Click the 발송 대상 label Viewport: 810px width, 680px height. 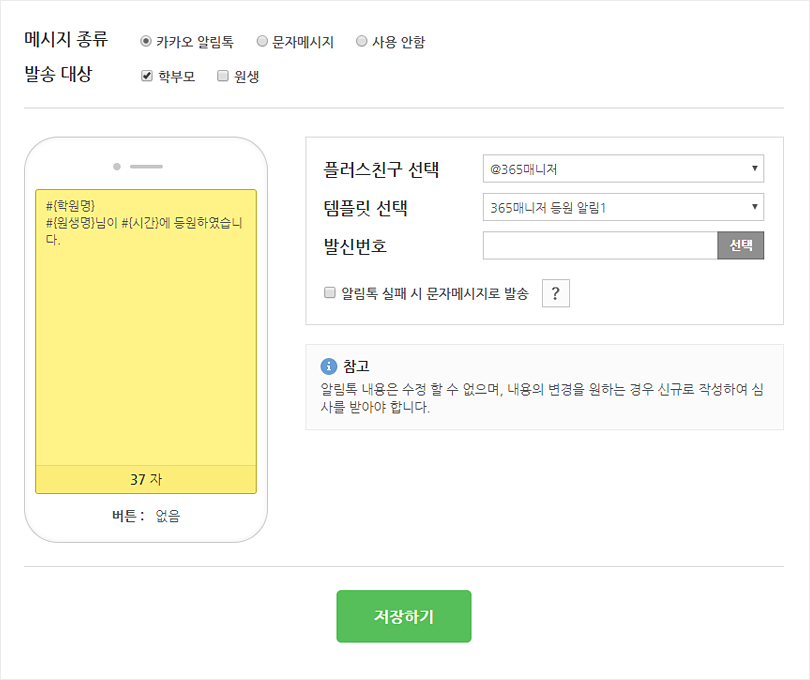pos(58,74)
